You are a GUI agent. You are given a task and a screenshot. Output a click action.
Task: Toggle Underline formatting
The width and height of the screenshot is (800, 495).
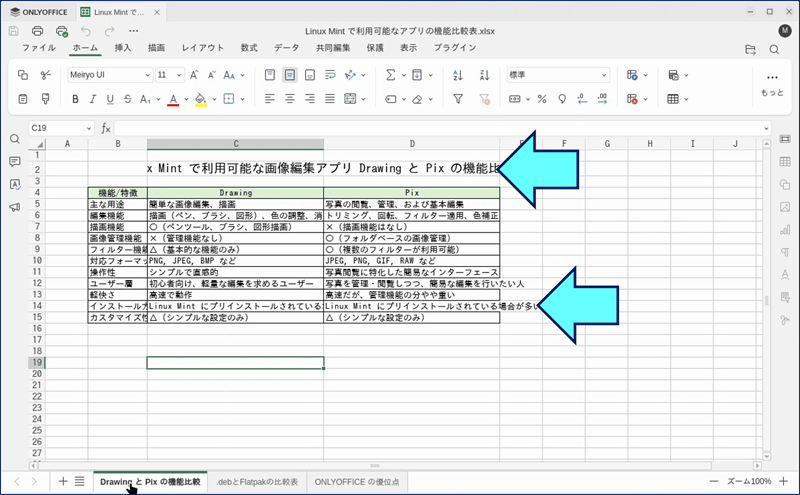pyautogui.click(x=110, y=99)
